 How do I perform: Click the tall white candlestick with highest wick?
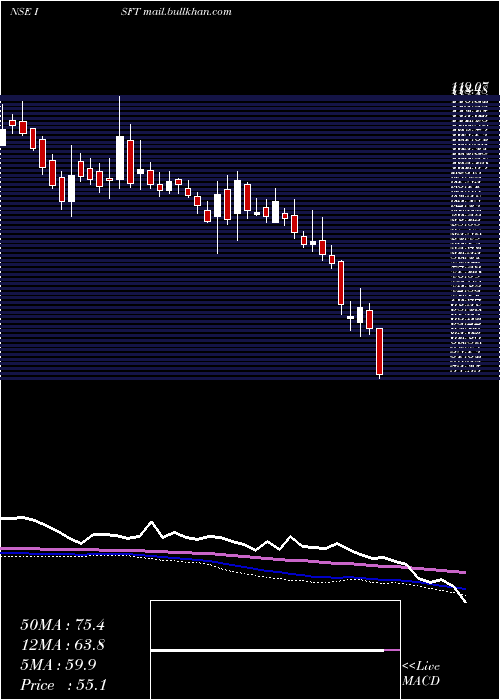click(x=120, y=158)
